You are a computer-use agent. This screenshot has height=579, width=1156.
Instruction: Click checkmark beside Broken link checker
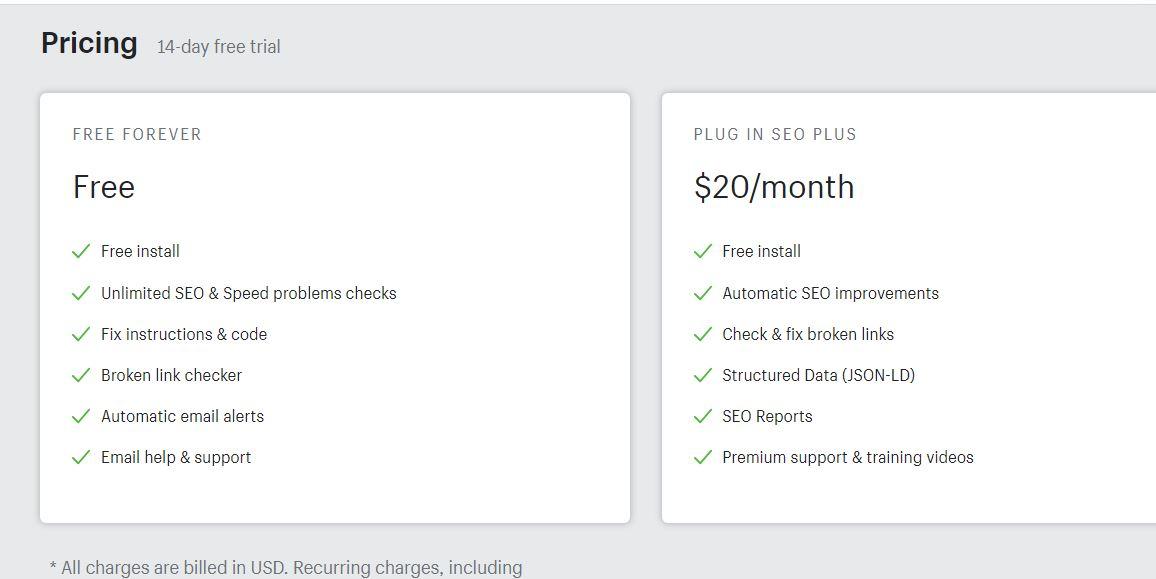81,375
